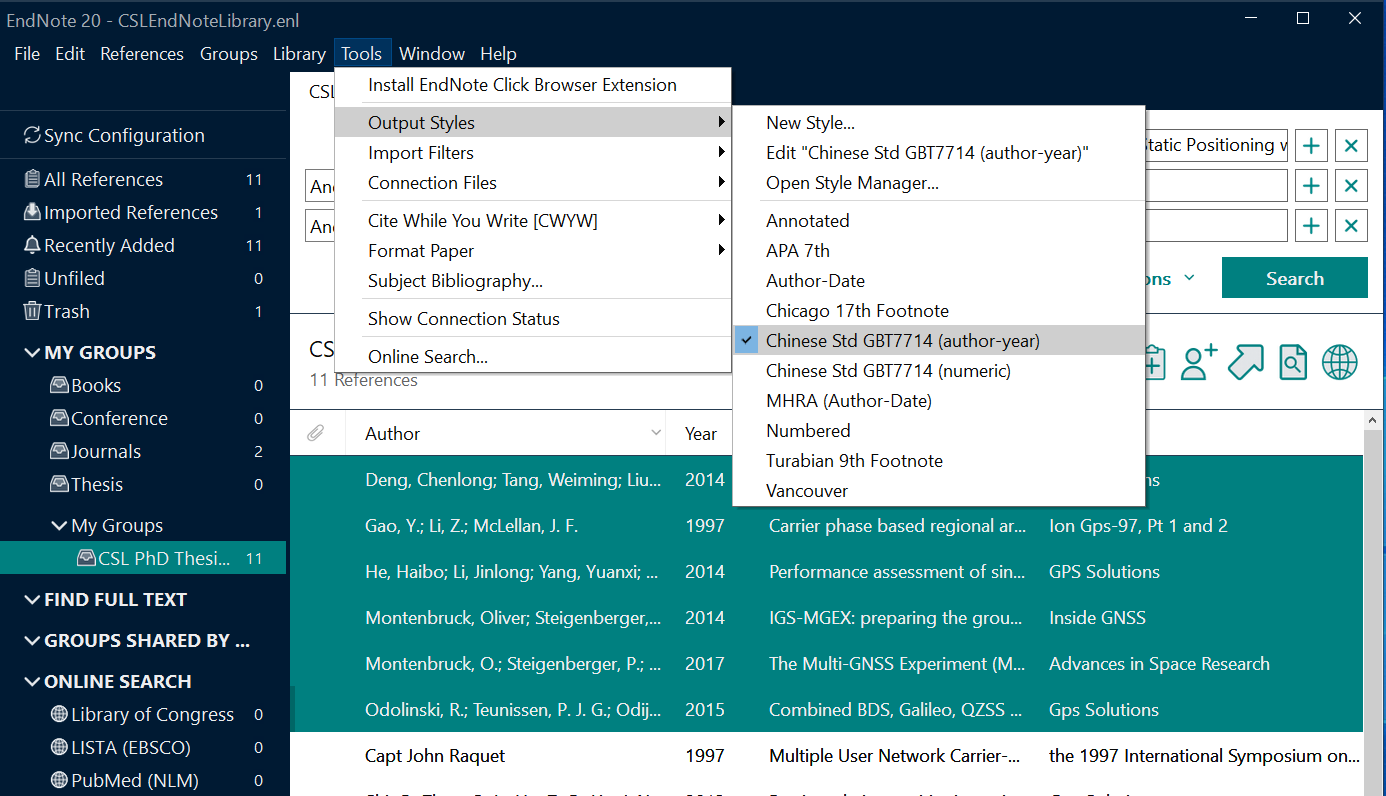Open Cite While You Write submenu

[533, 221]
